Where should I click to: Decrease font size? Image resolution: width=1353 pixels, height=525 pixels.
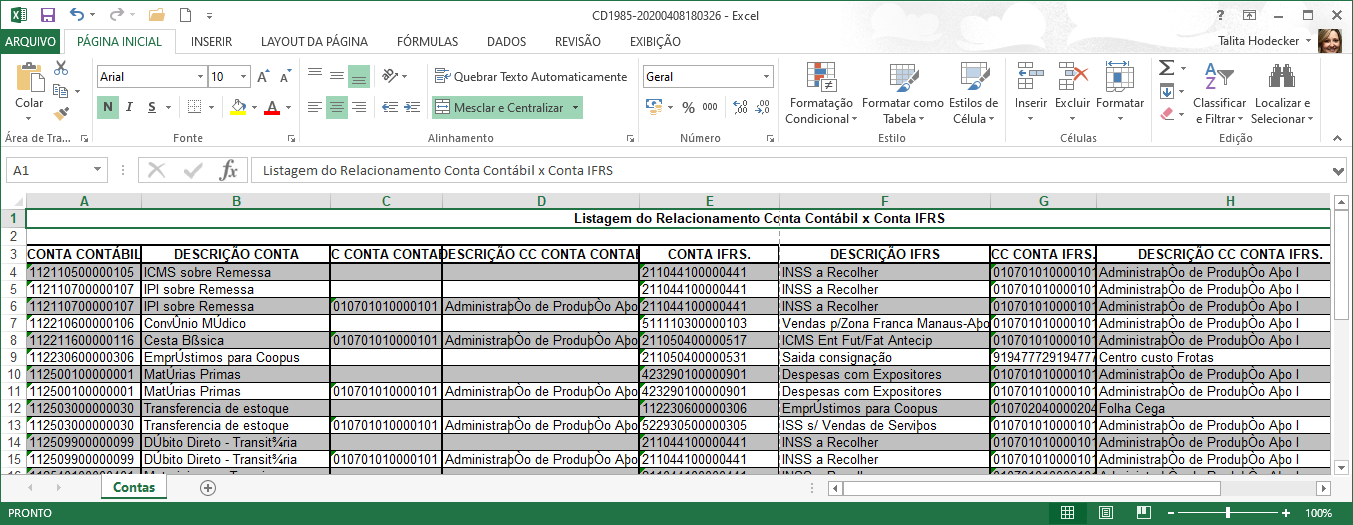point(284,77)
